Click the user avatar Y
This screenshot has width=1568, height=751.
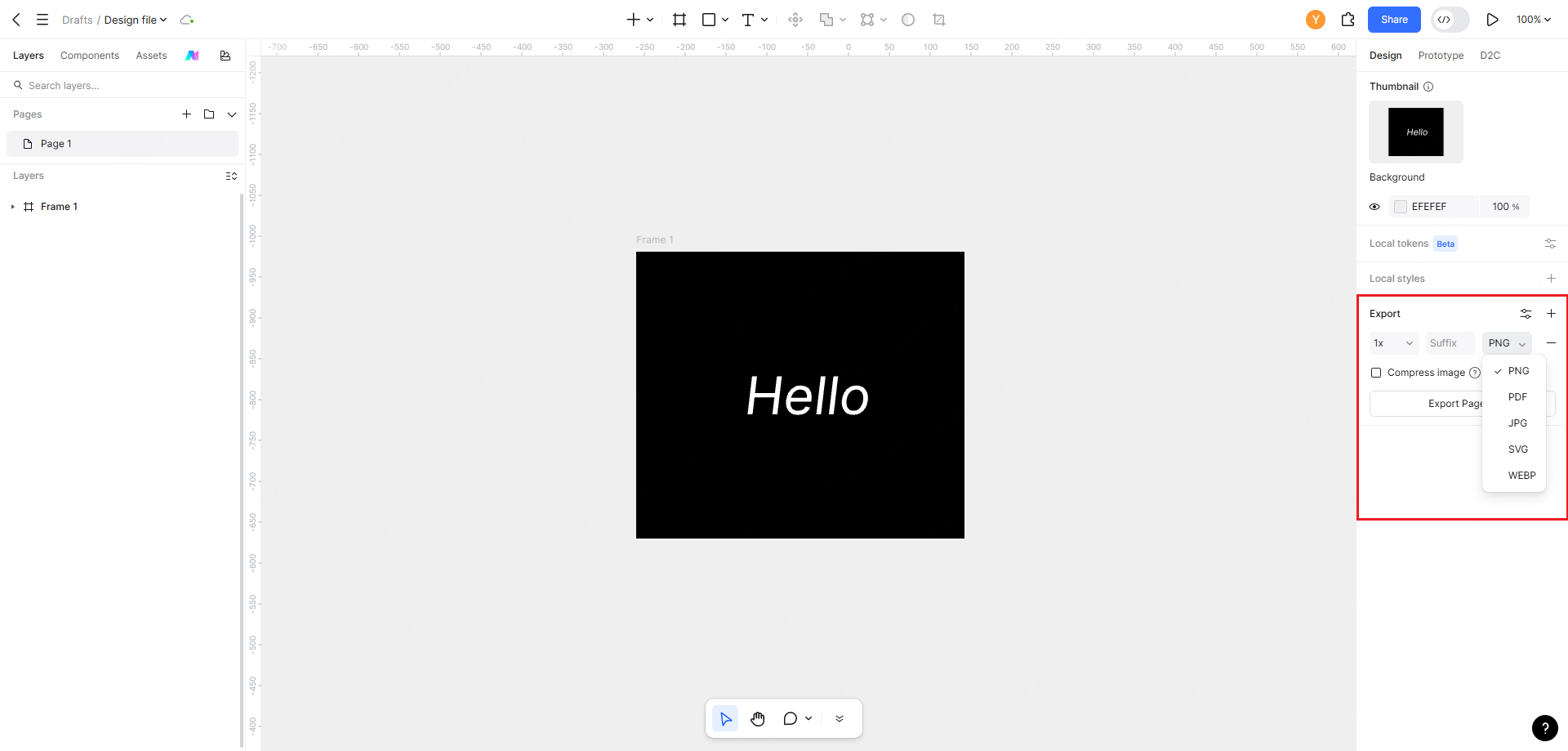[x=1316, y=20]
